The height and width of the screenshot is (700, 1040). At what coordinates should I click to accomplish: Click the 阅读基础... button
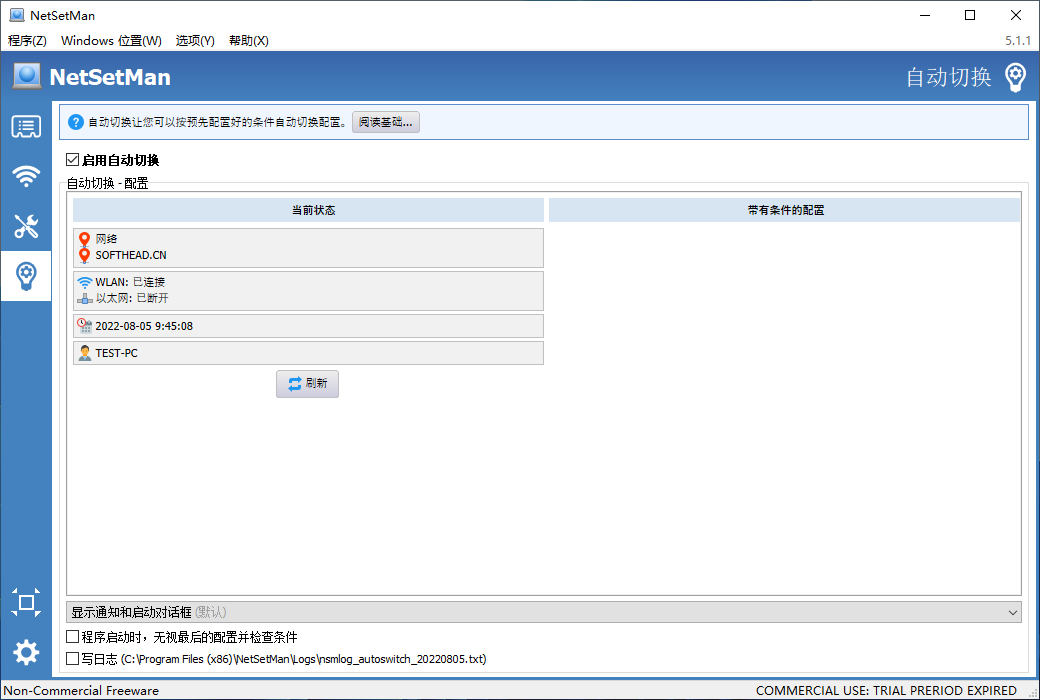tap(386, 122)
